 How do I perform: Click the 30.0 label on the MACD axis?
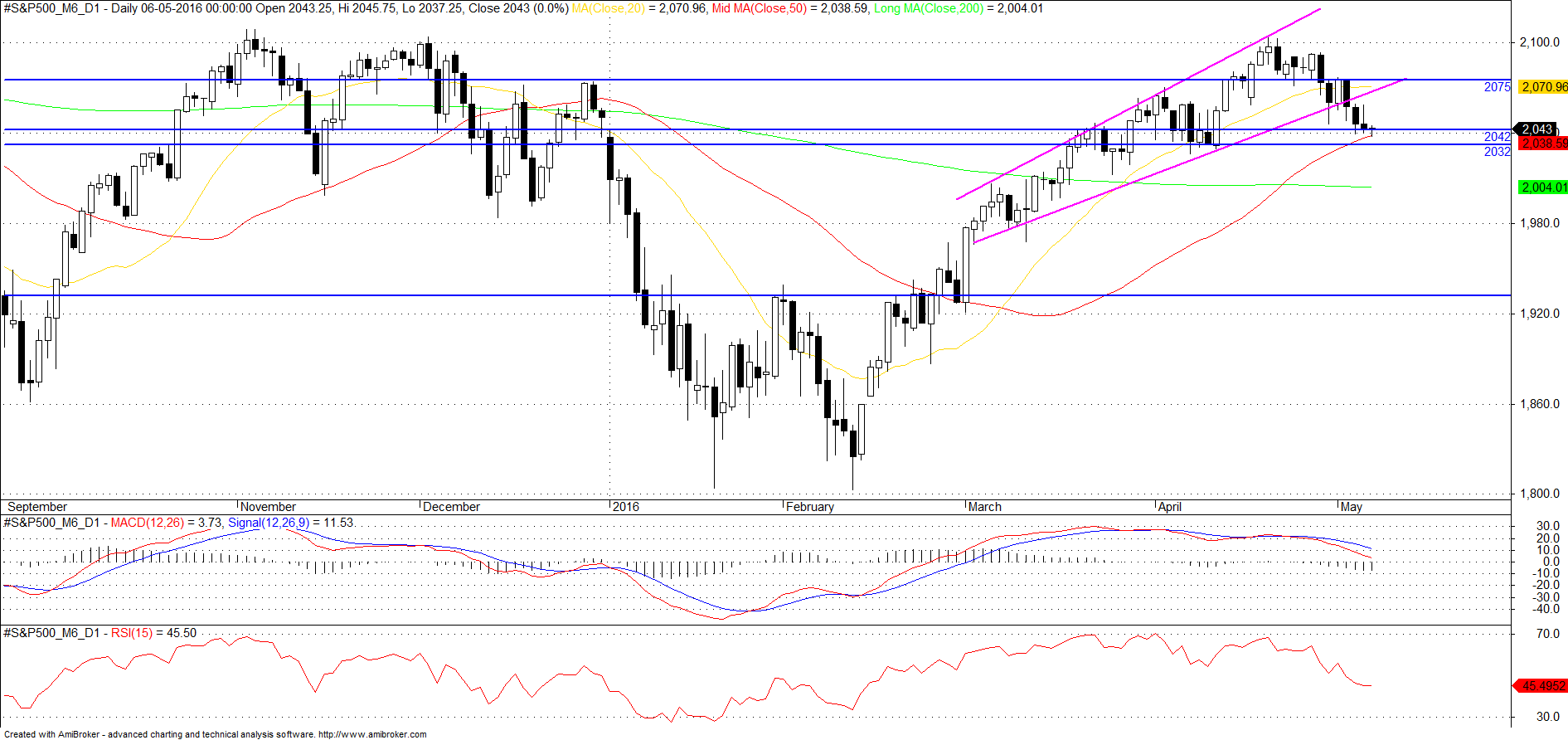coord(1547,526)
